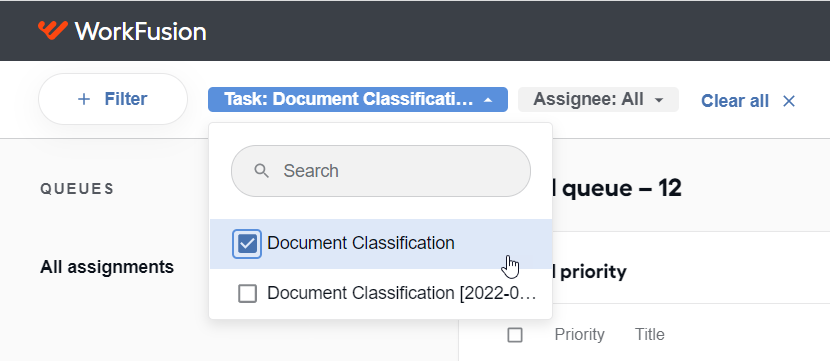
Task: Select the Document Classification [2022-0… option
Action: 381,293
